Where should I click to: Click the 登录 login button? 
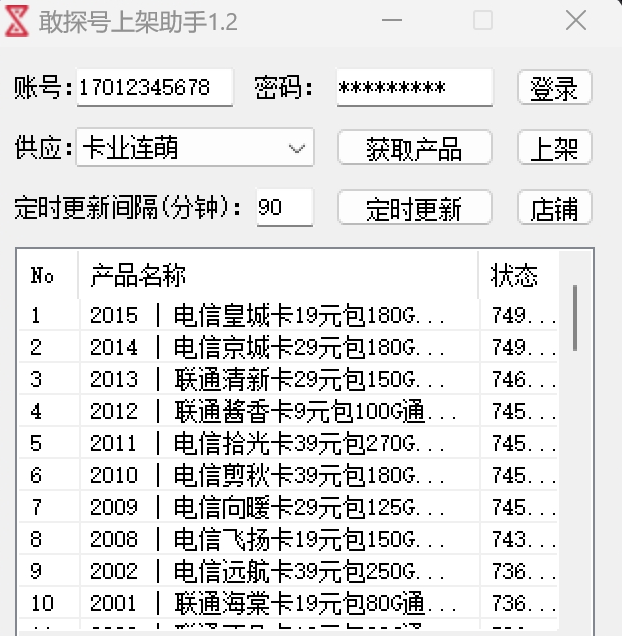555,88
